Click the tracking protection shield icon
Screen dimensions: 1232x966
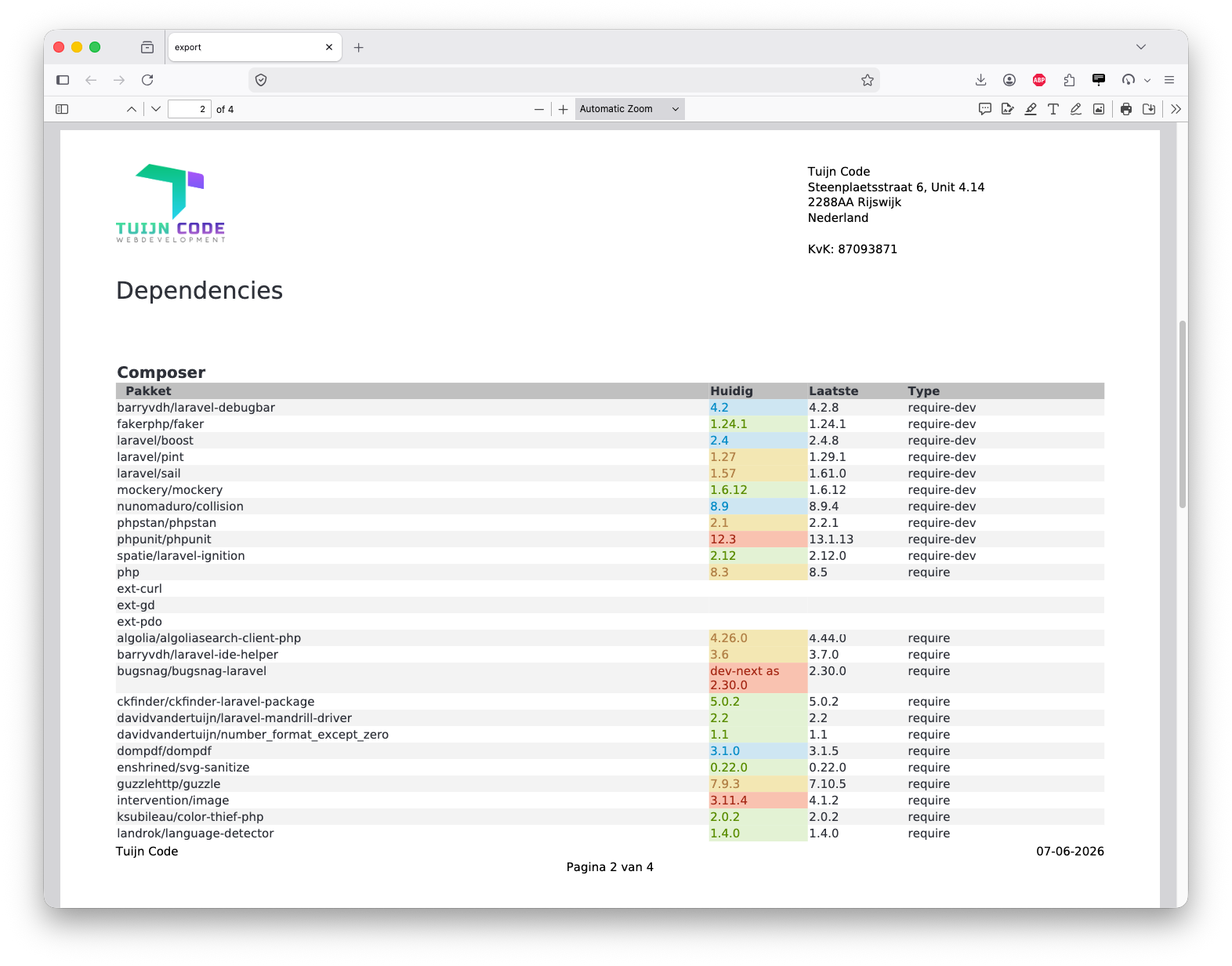261,80
